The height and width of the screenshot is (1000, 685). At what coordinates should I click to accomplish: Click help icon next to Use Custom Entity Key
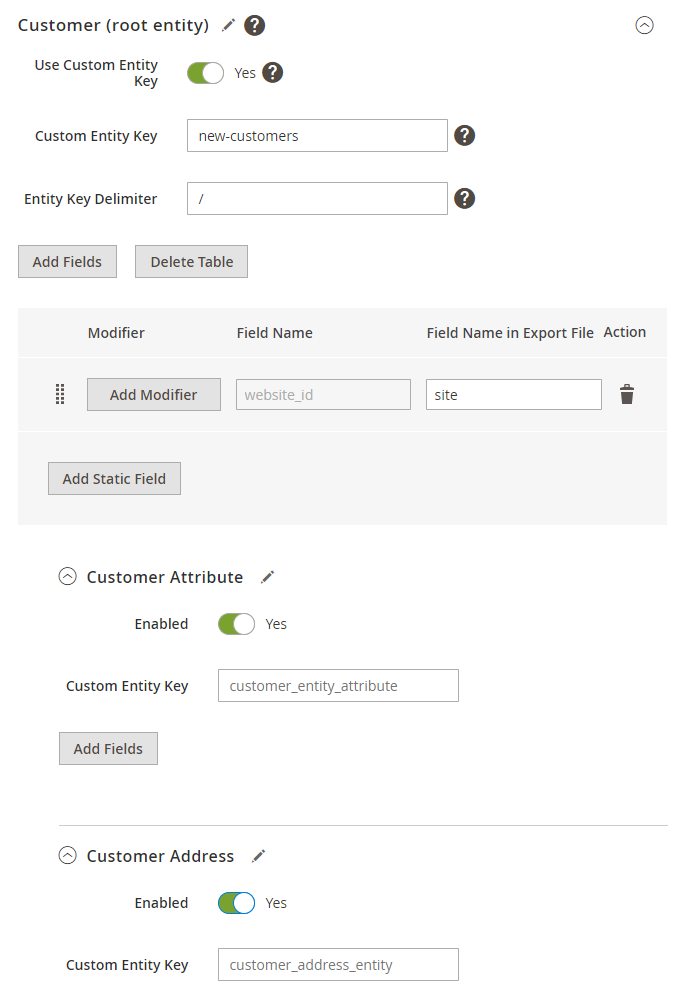click(x=273, y=73)
